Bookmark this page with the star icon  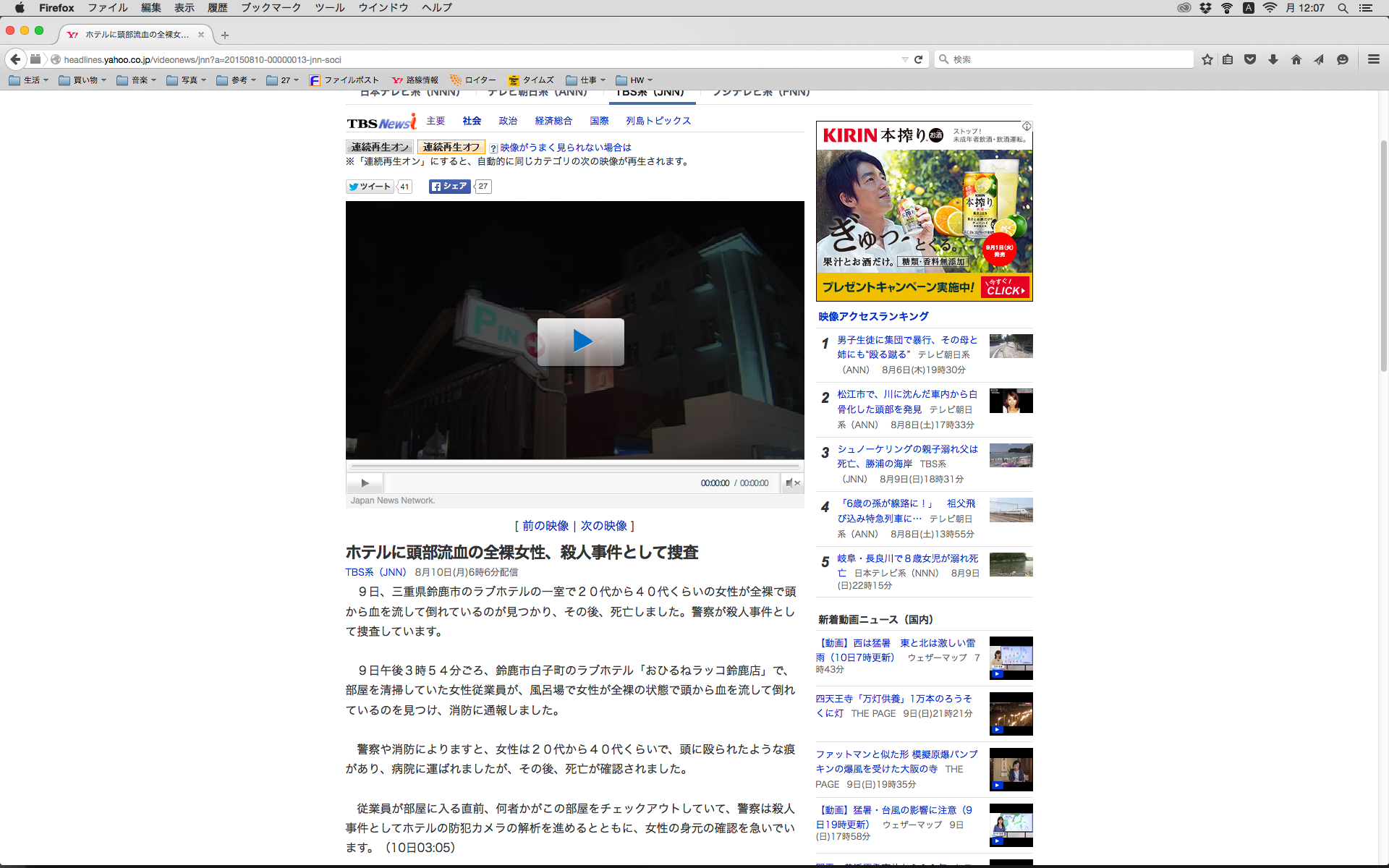click(x=1207, y=59)
